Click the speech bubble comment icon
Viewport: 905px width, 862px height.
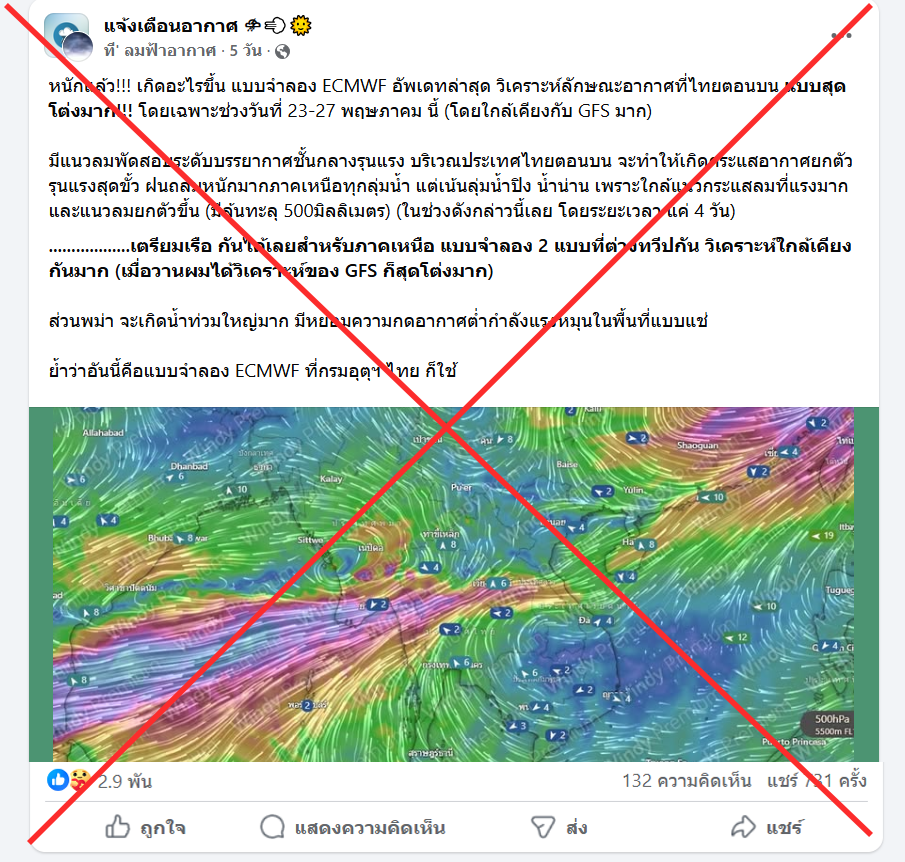click(272, 826)
